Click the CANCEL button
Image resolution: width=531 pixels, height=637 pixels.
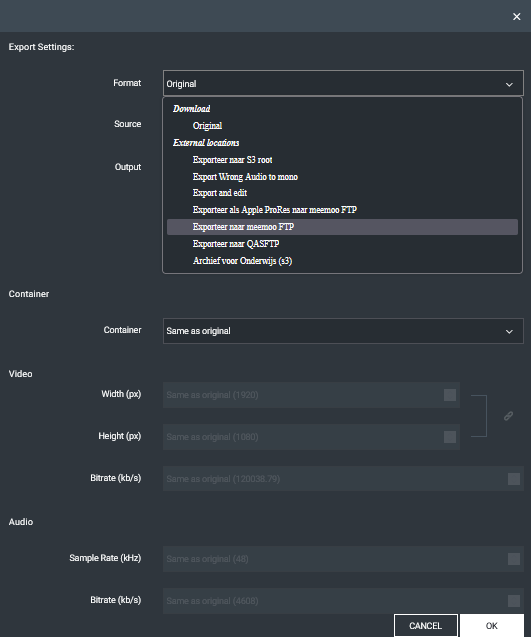426,626
